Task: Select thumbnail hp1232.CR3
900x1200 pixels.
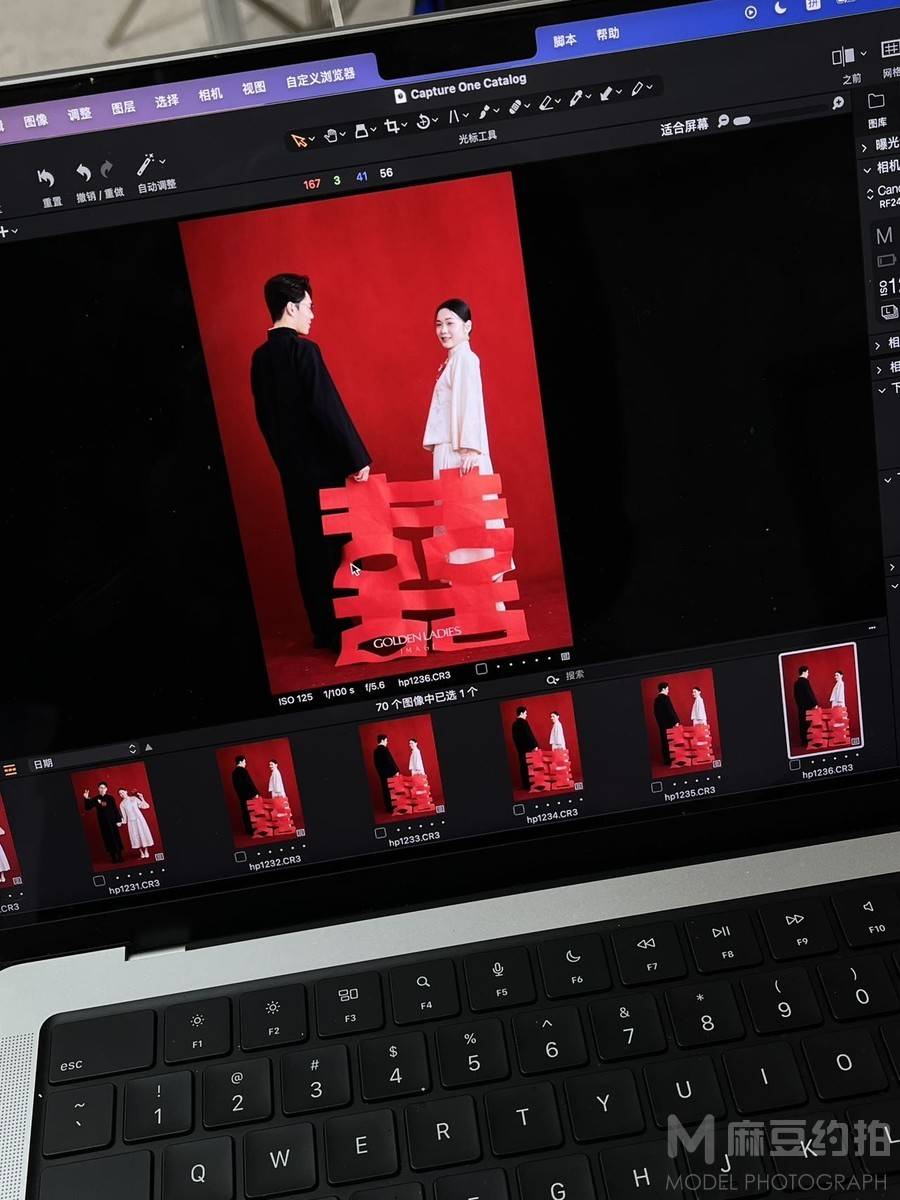Action: click(261, 792)
